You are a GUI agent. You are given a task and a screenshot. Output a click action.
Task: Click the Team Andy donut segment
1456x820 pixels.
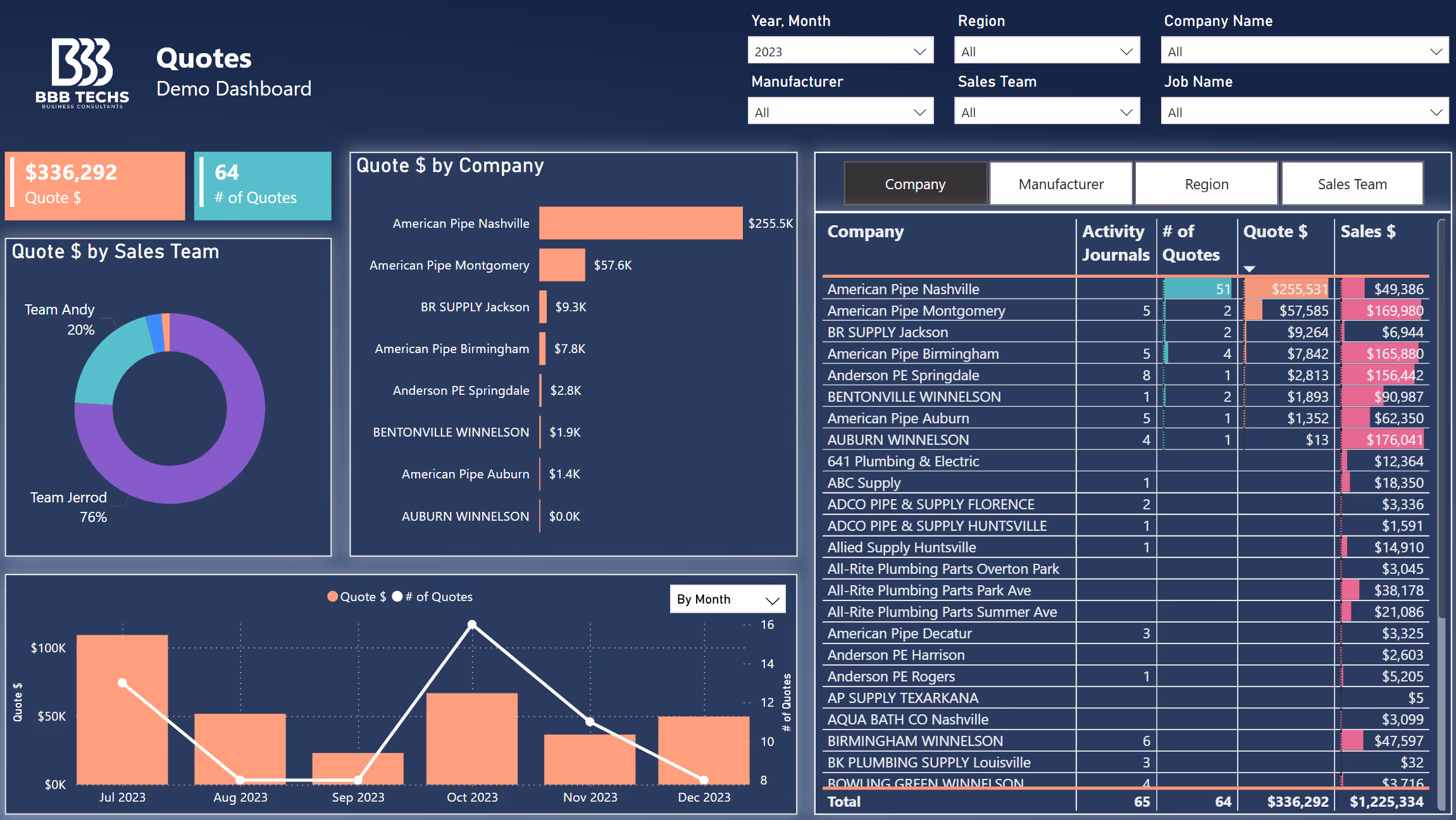(x=111, y=361)
